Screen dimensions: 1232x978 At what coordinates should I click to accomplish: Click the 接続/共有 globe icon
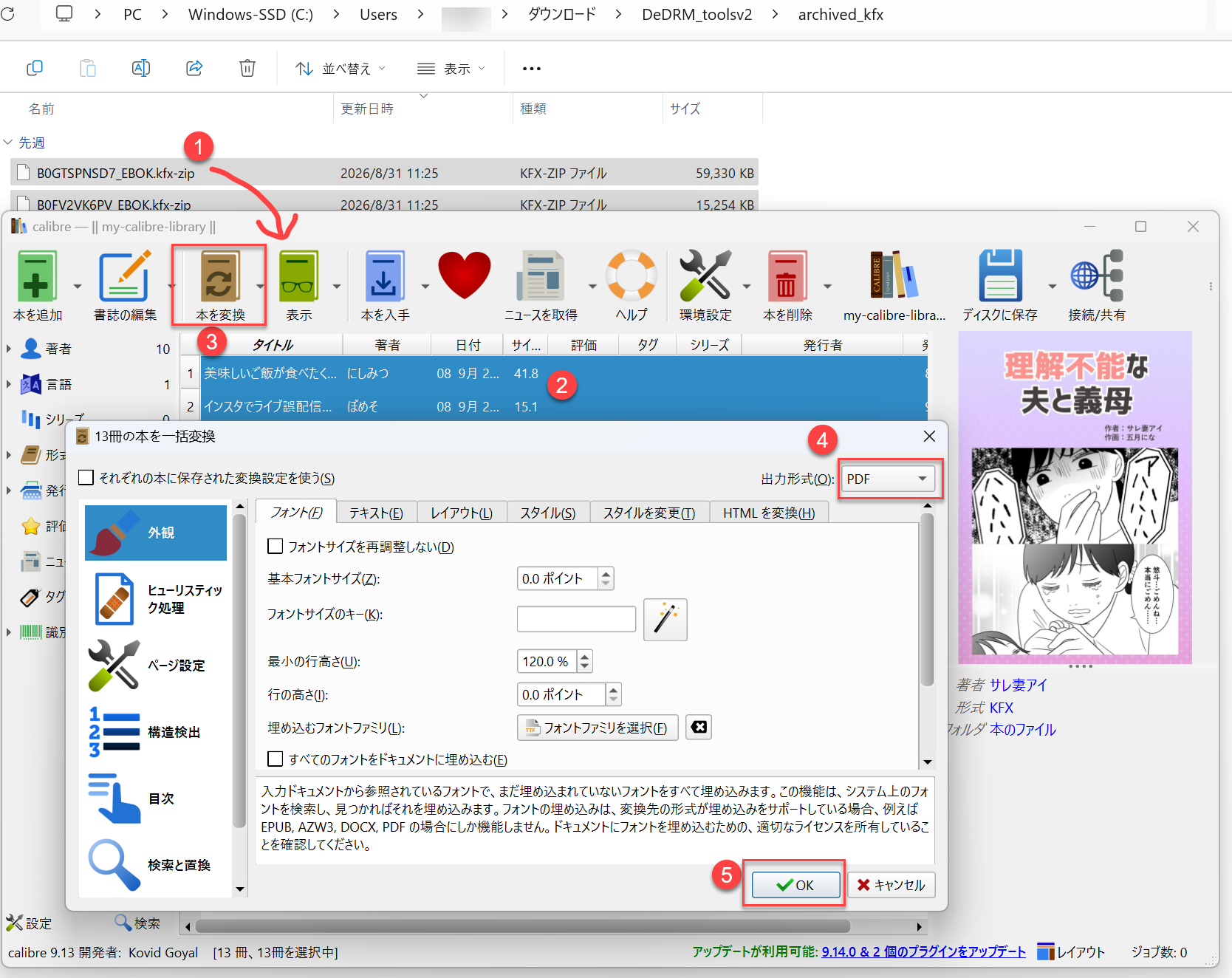coord(1097,275)
